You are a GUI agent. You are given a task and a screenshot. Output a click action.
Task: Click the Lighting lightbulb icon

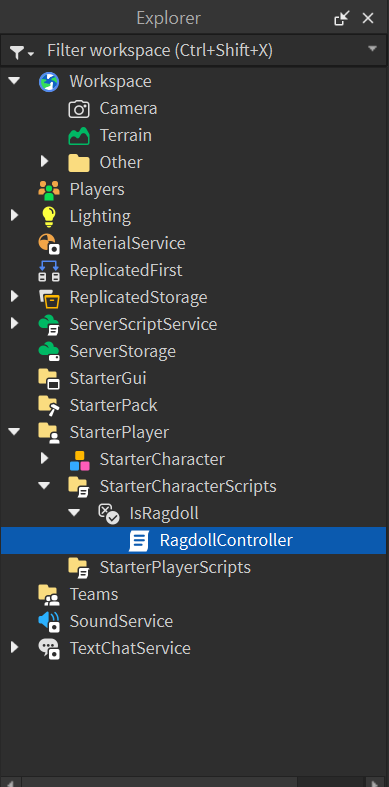(x=49, y=216)
